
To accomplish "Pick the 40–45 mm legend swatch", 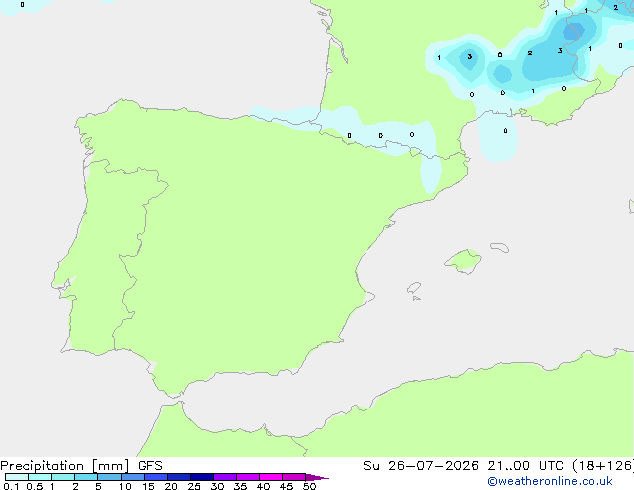I will point(271,477).
